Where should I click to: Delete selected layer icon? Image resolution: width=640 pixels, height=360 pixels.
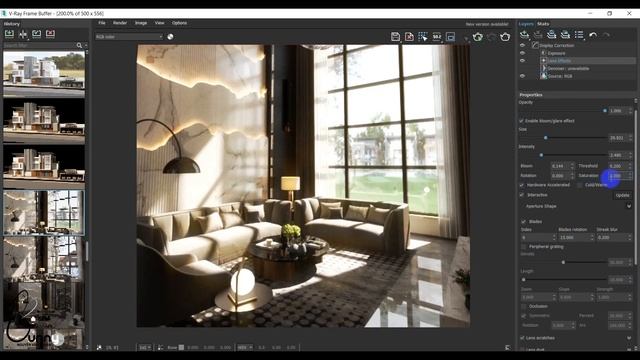click(x=538, y=35)
